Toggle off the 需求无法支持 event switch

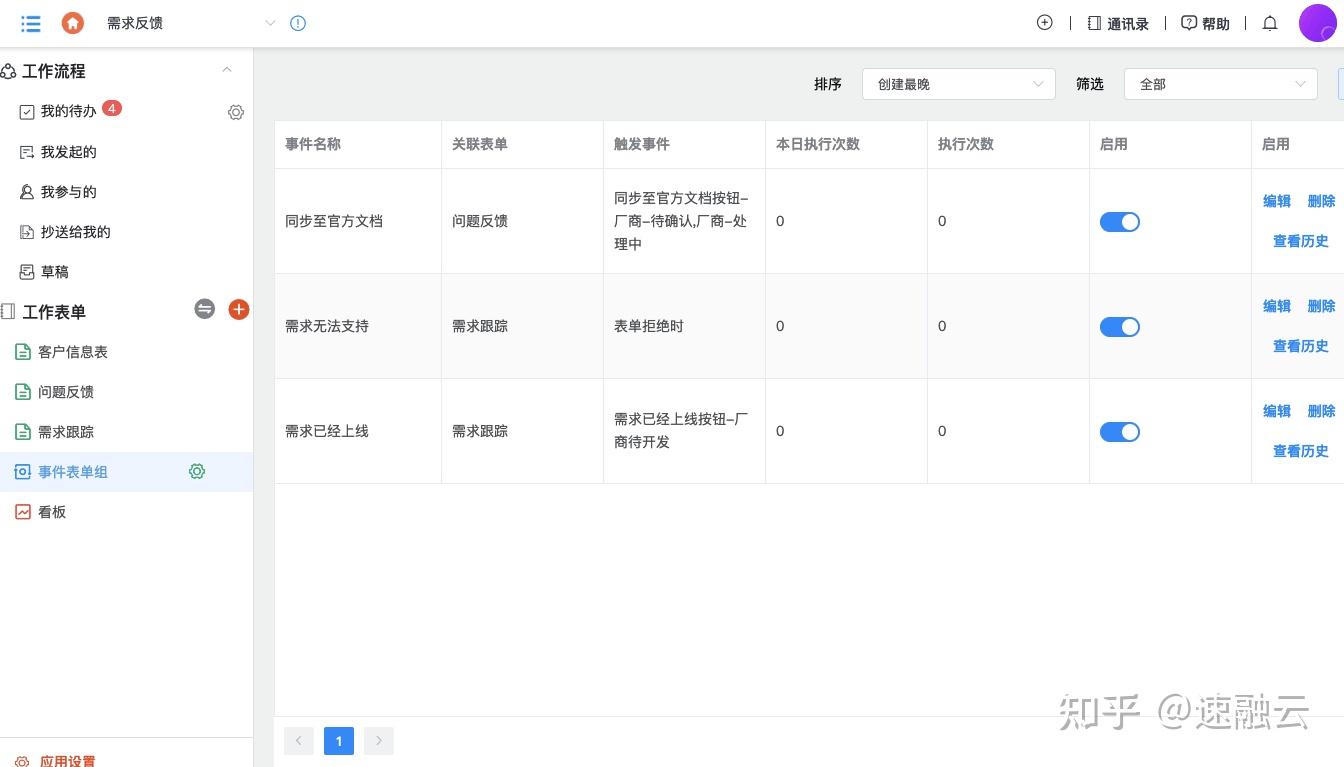pyautogui.click(x=1120, y=327)
